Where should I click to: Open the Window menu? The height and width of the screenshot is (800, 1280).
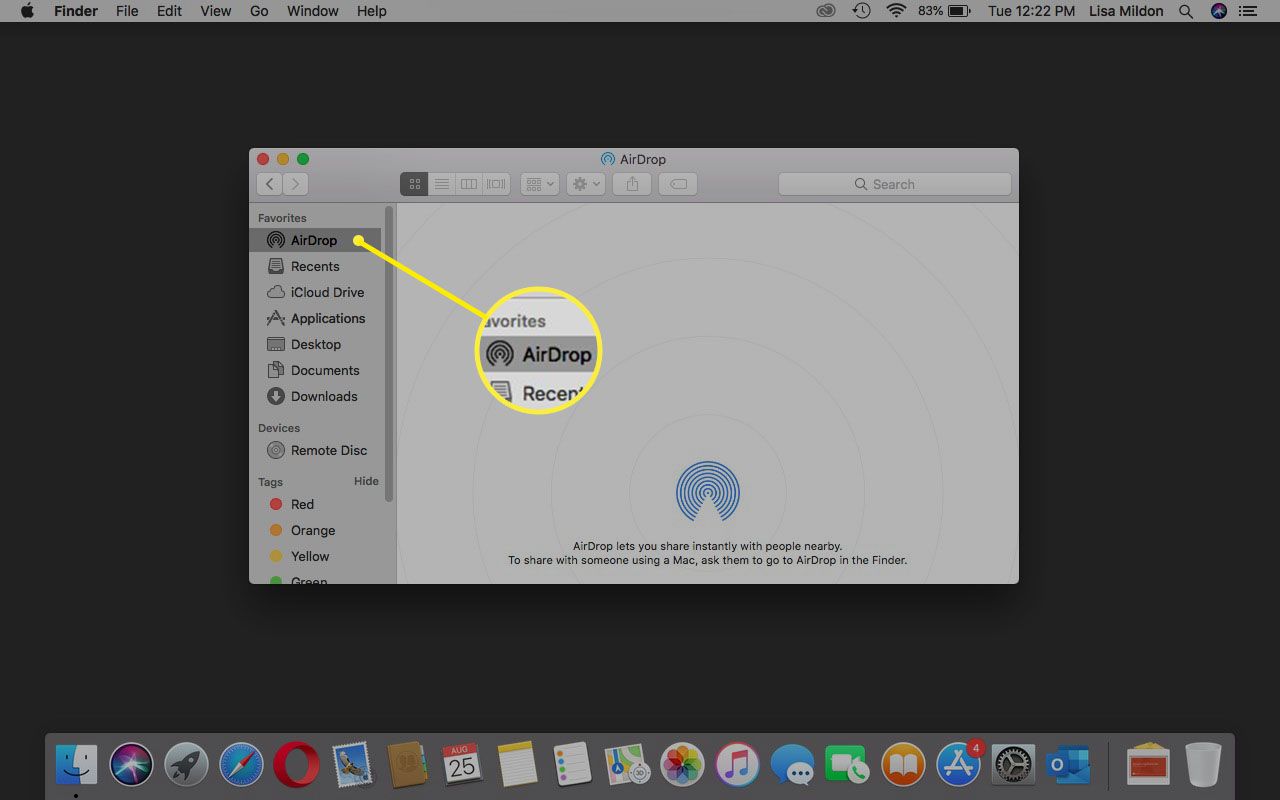click(312, 11)
